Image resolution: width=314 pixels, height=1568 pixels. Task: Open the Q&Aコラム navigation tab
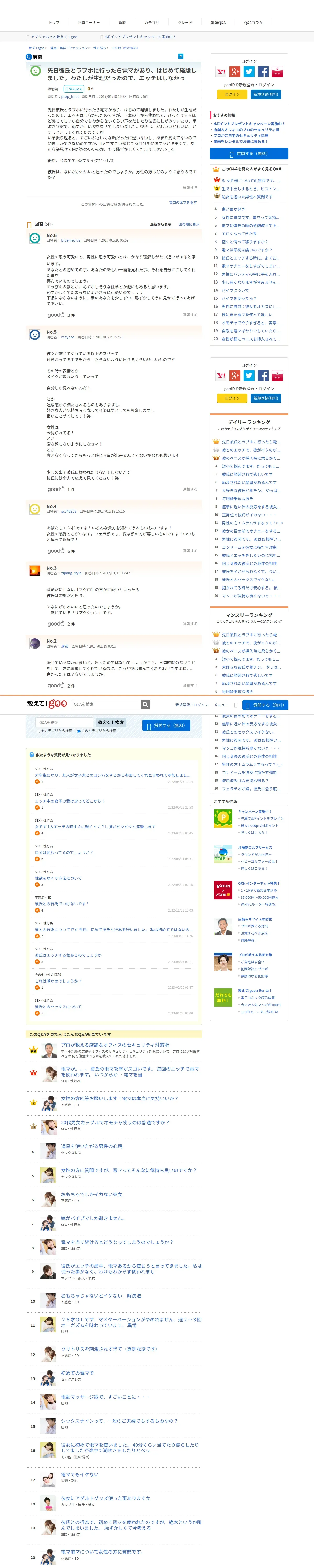click(x=253, y=22)
